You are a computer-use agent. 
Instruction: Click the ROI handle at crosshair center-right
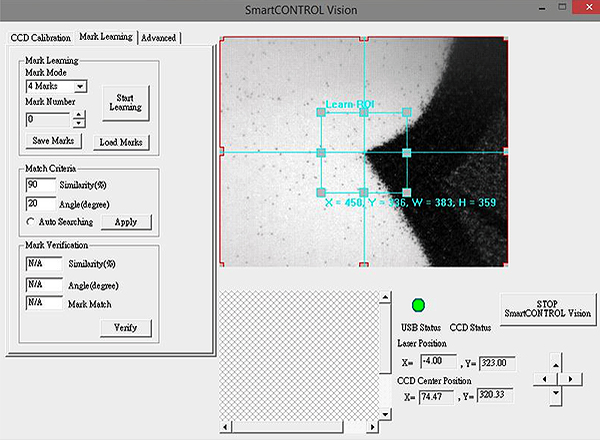point(407,152)
